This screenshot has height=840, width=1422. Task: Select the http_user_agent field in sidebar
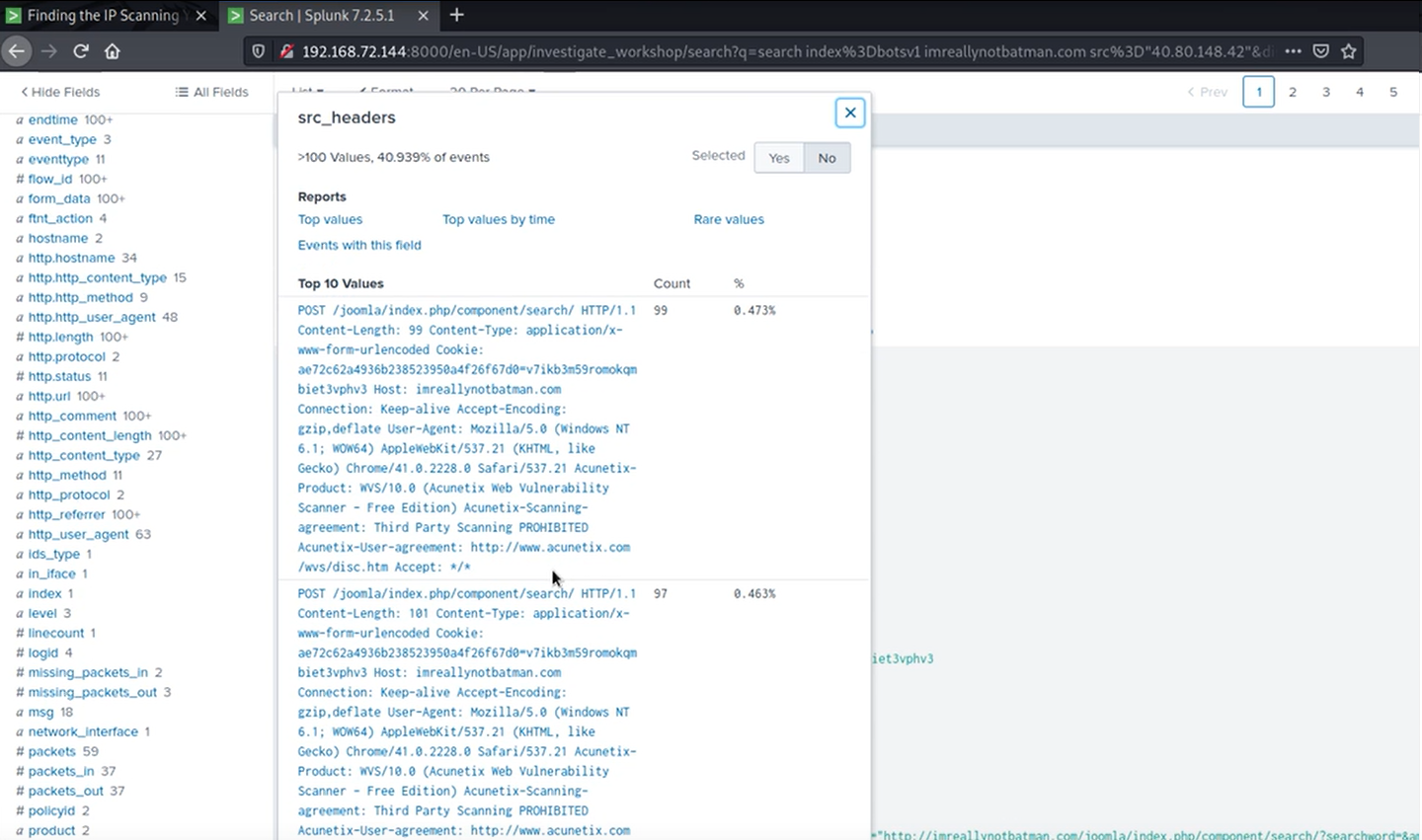(x=78, y=534)
